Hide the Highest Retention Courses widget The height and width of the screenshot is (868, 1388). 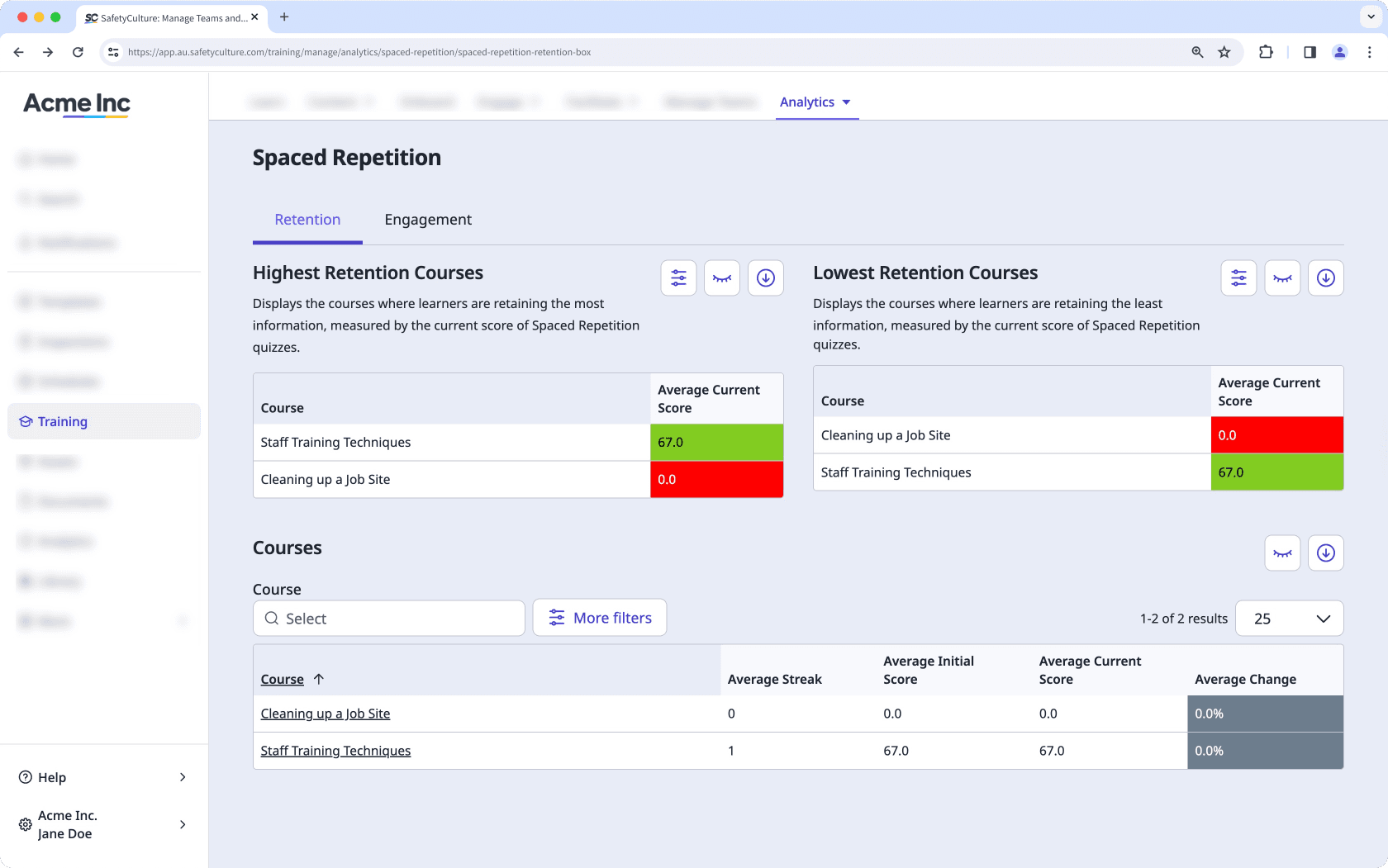coord(721,277)
